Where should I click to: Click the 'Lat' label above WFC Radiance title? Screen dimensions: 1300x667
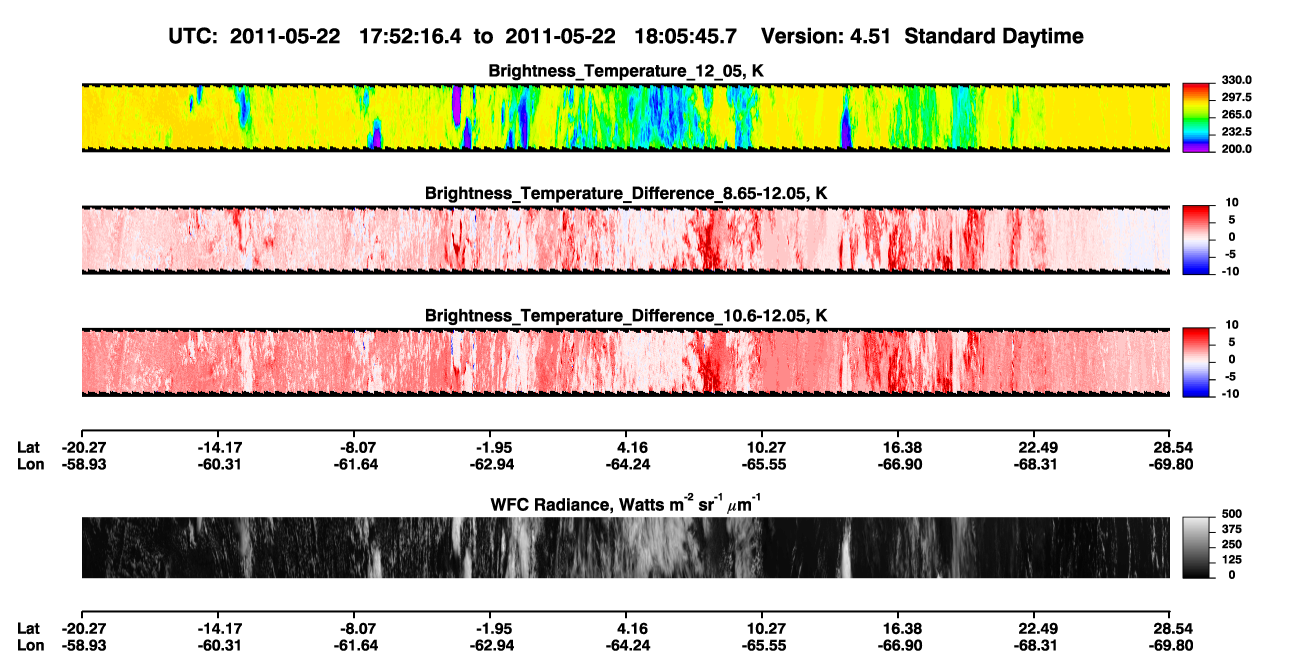pyautogui.click(x=28, y=447)
